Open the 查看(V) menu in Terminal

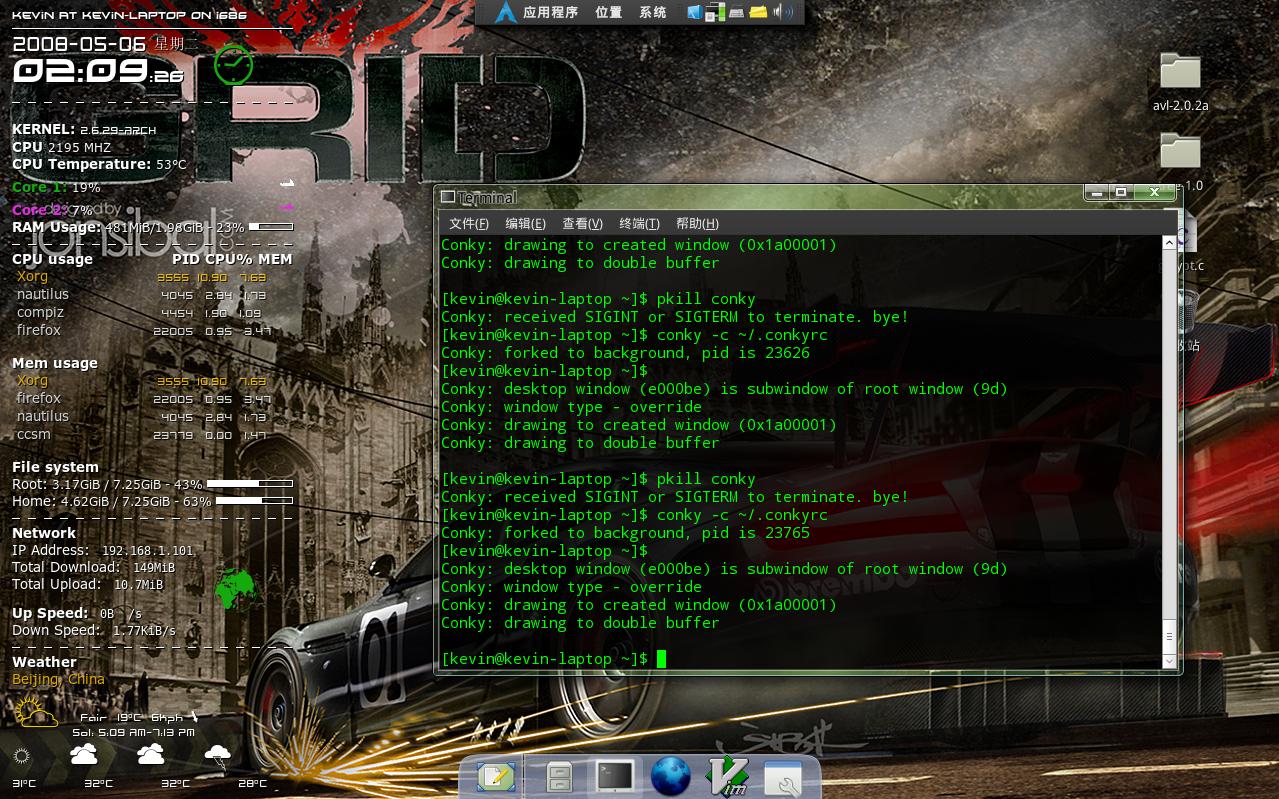coord(582,223)
